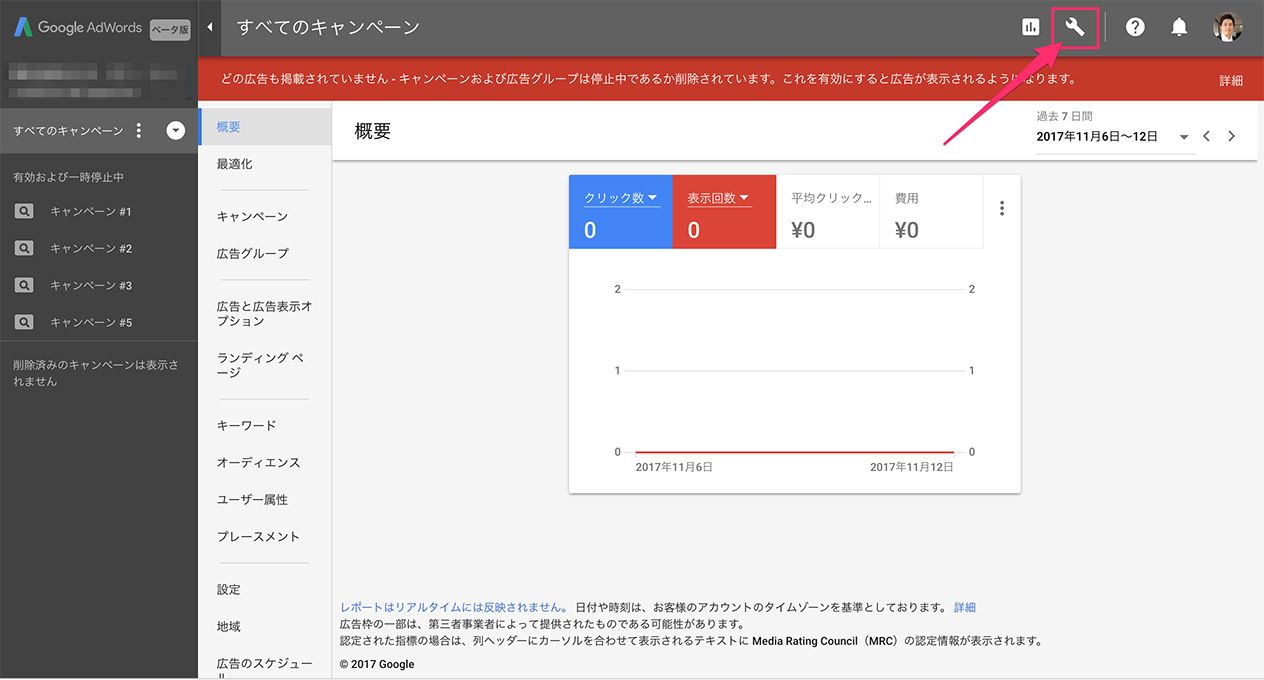Open the Tools wrench icon
The width and height of the screenshot is (1264, 680).
(1074, 27)
